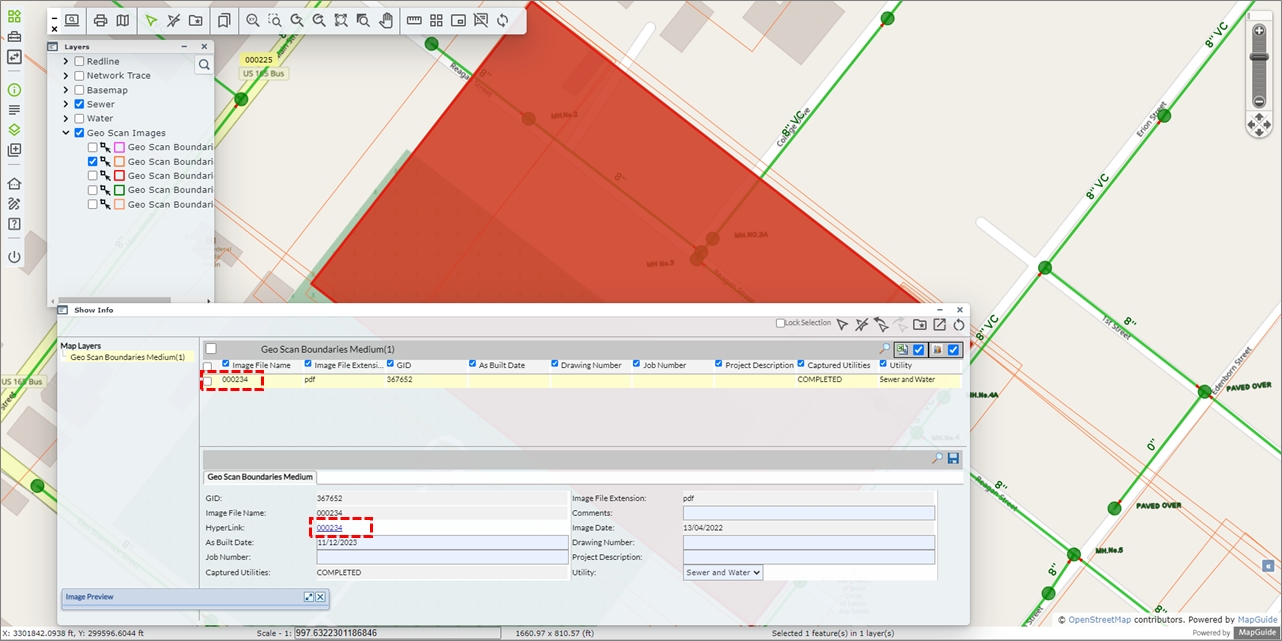Collapse the Geo Scan Images group
Image resolution: width=1282 pixels, height=641 pixels.
click(66, 133)
